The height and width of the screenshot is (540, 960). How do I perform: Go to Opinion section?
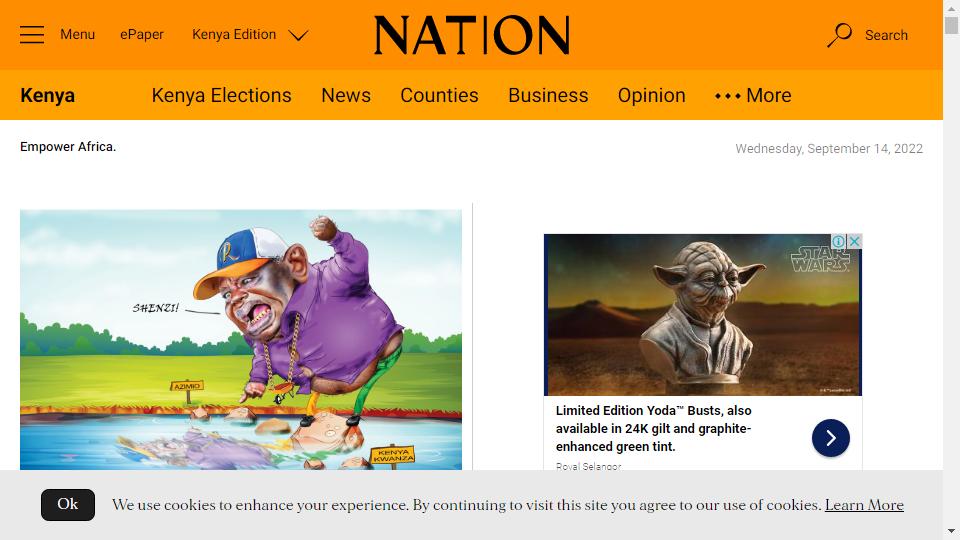point(651,96)
